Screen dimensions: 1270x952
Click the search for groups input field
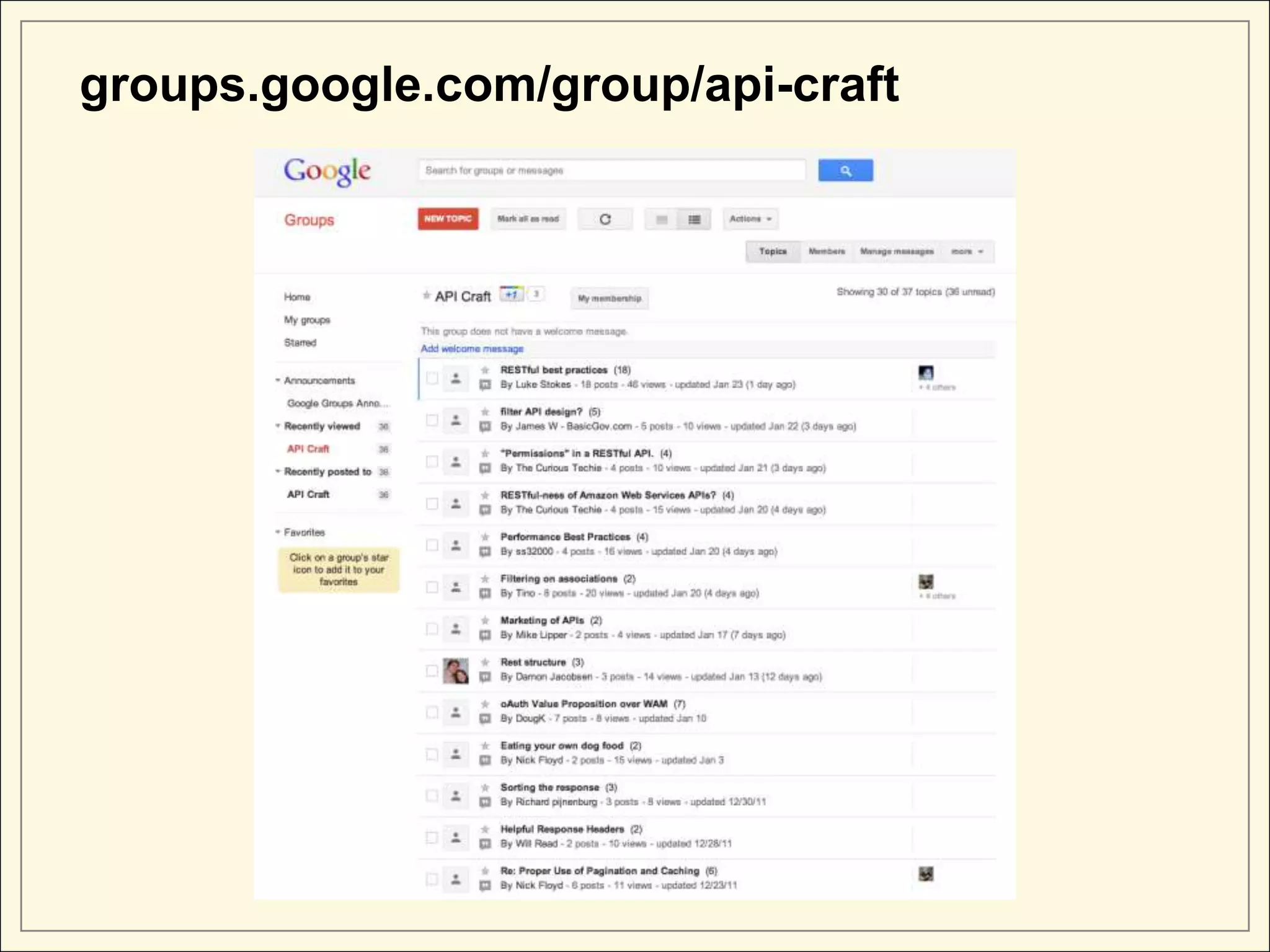[x=611, y=170]
